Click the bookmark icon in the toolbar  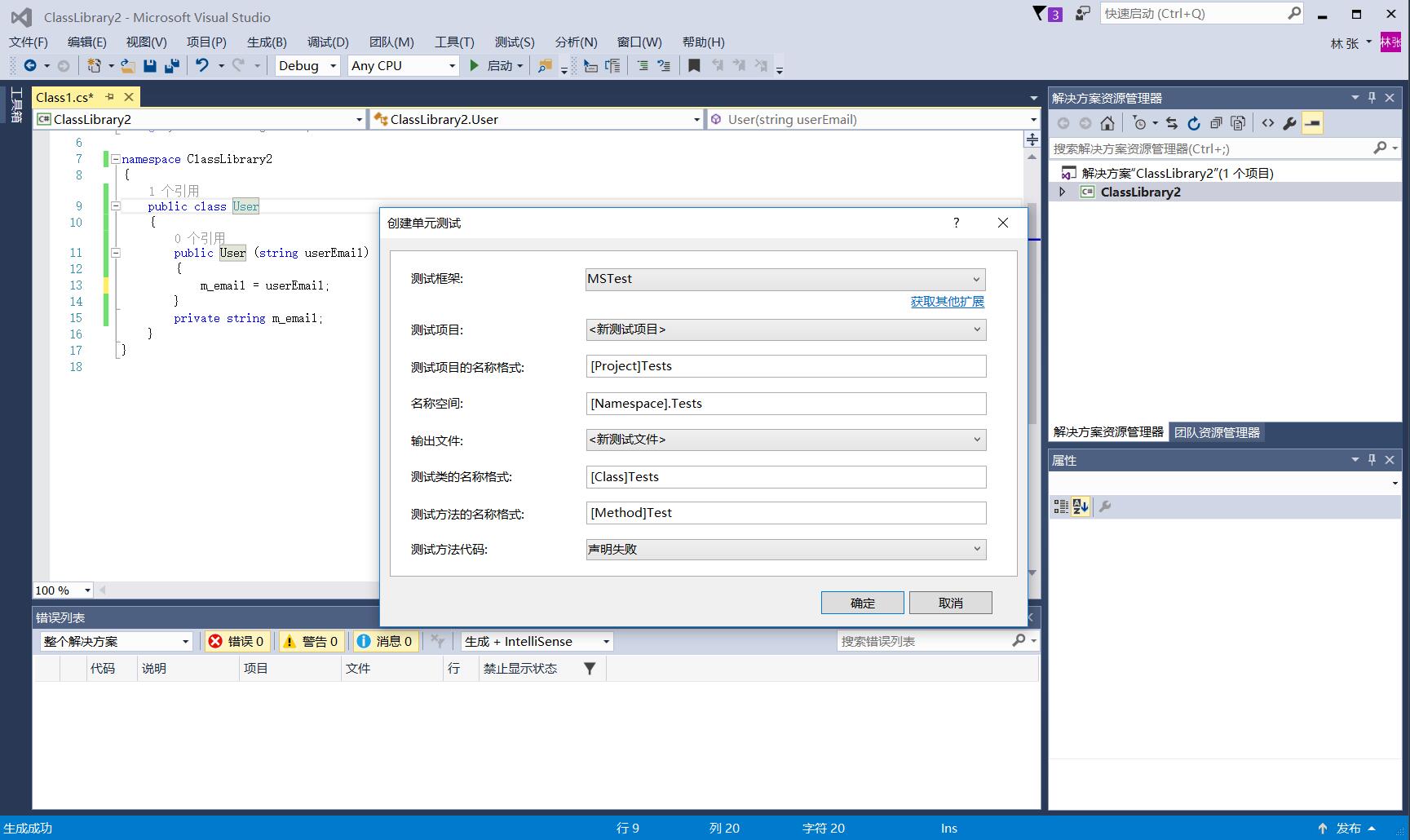coord(694,66)
